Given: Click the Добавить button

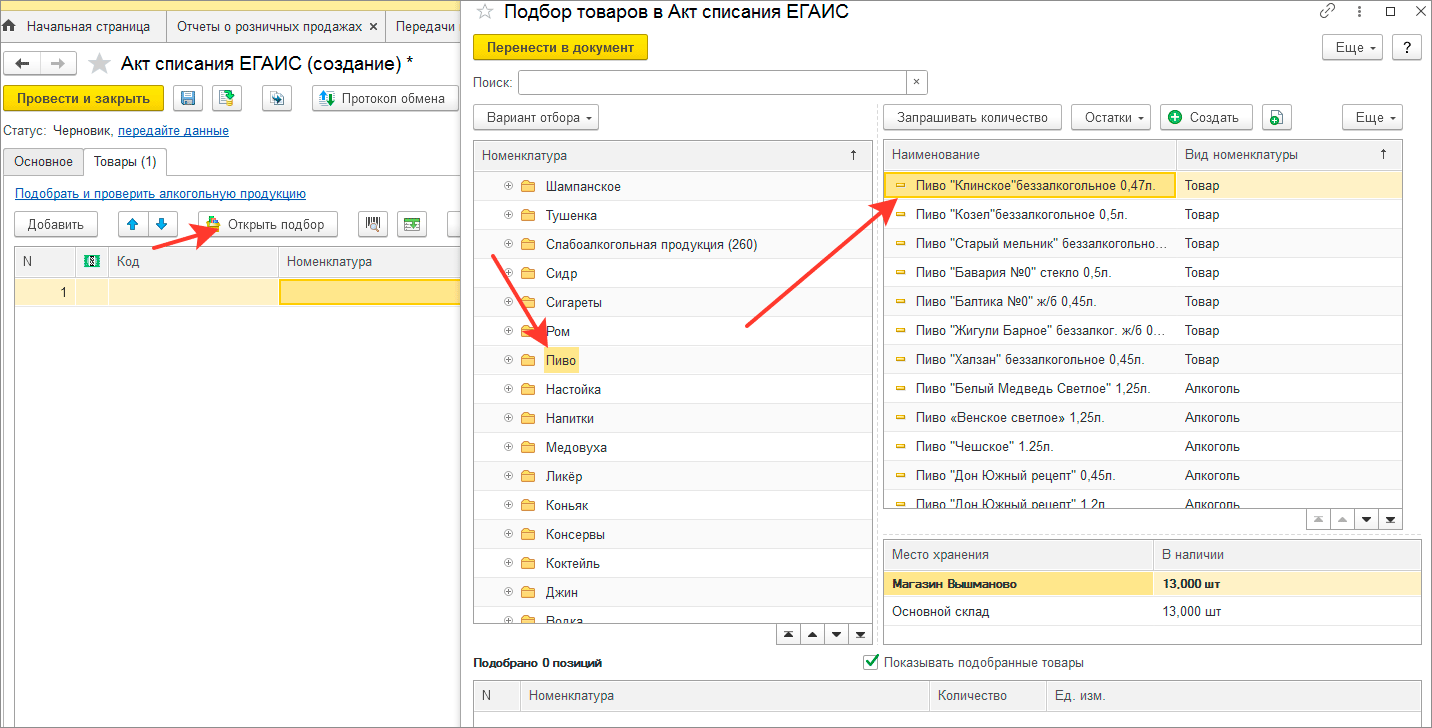Looking at the screenshot, I should point(56,224).
